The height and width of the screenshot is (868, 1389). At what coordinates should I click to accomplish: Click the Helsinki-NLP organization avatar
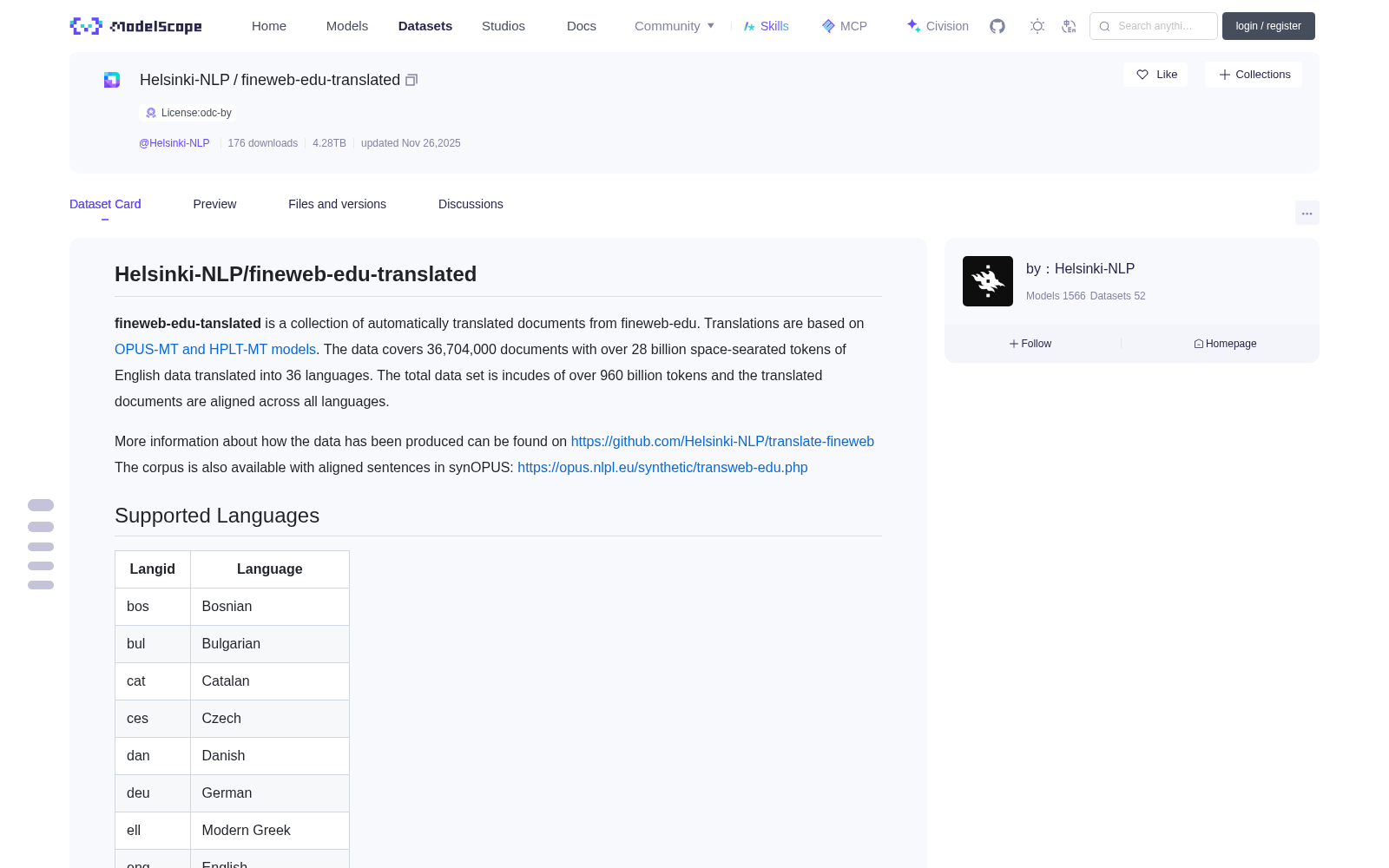click(x=988, y=281)
